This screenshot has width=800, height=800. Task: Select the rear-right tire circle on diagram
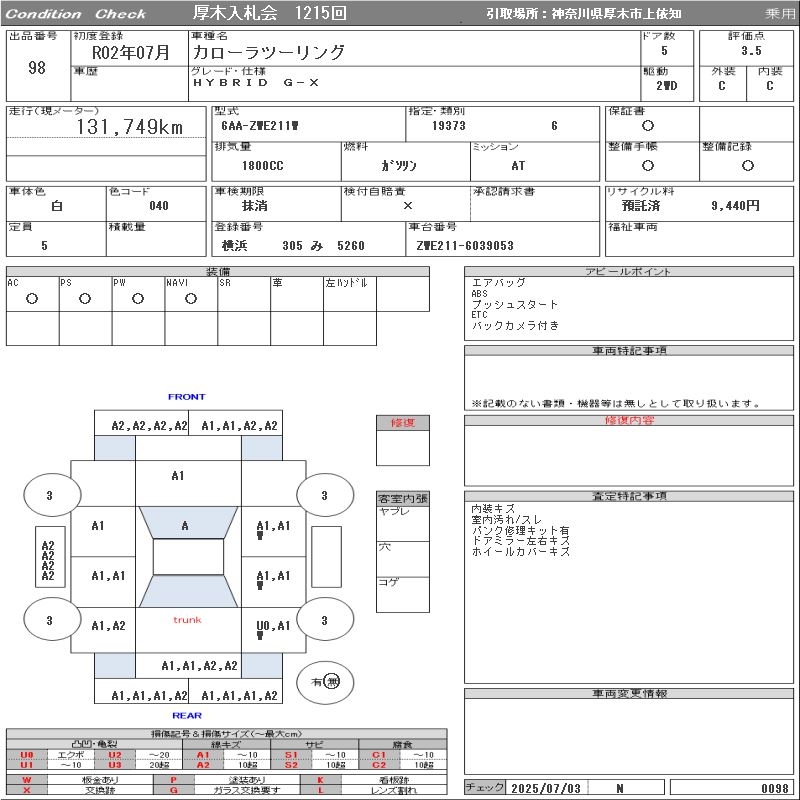(323, 621)
